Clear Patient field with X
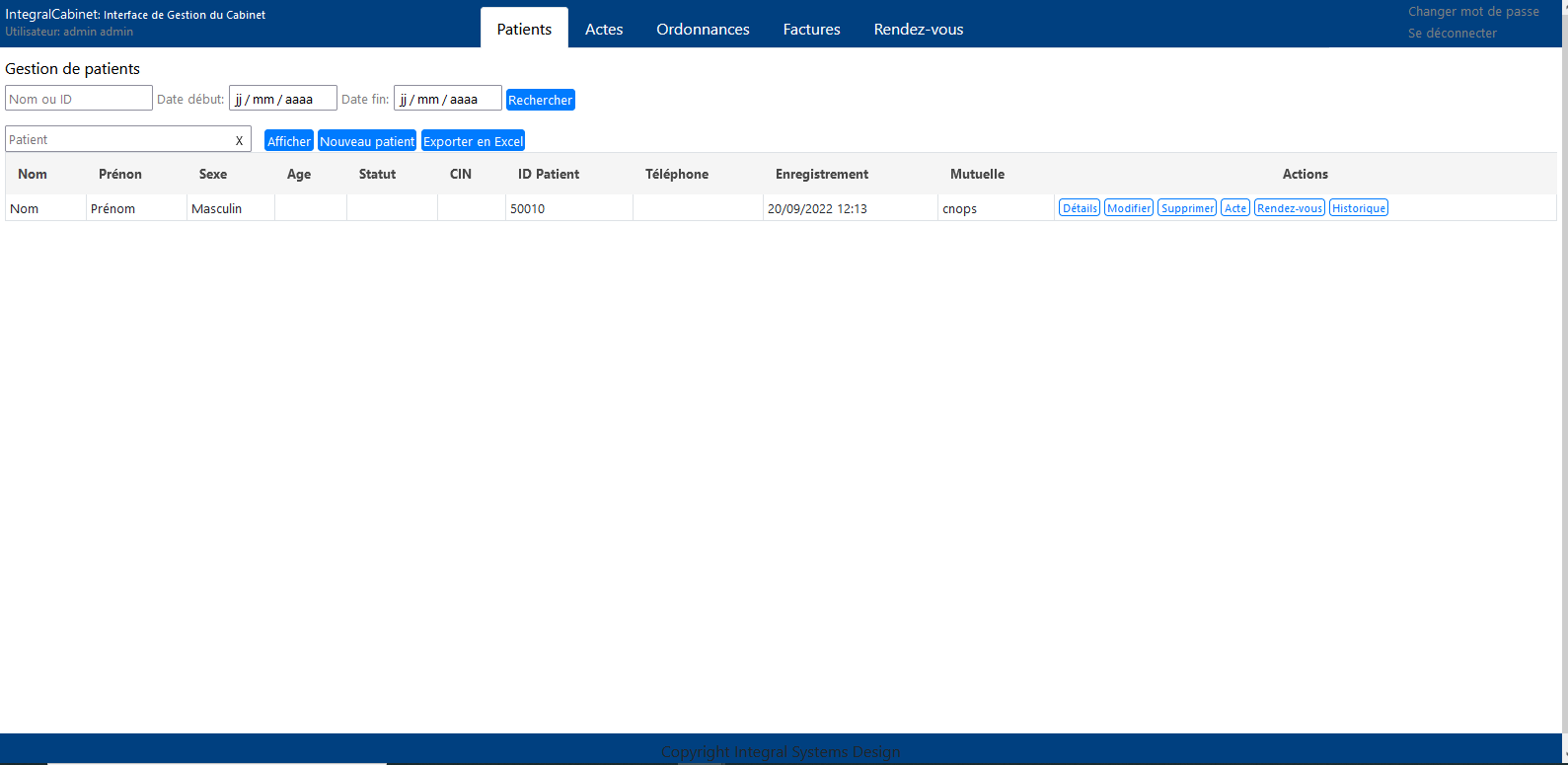Viewport: 1568px width, 765px height. coord(239,140)
